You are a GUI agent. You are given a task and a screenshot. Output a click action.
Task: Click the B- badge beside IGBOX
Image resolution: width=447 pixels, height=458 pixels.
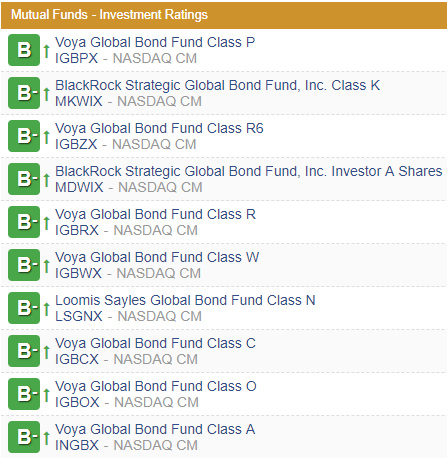coord(24,394)
